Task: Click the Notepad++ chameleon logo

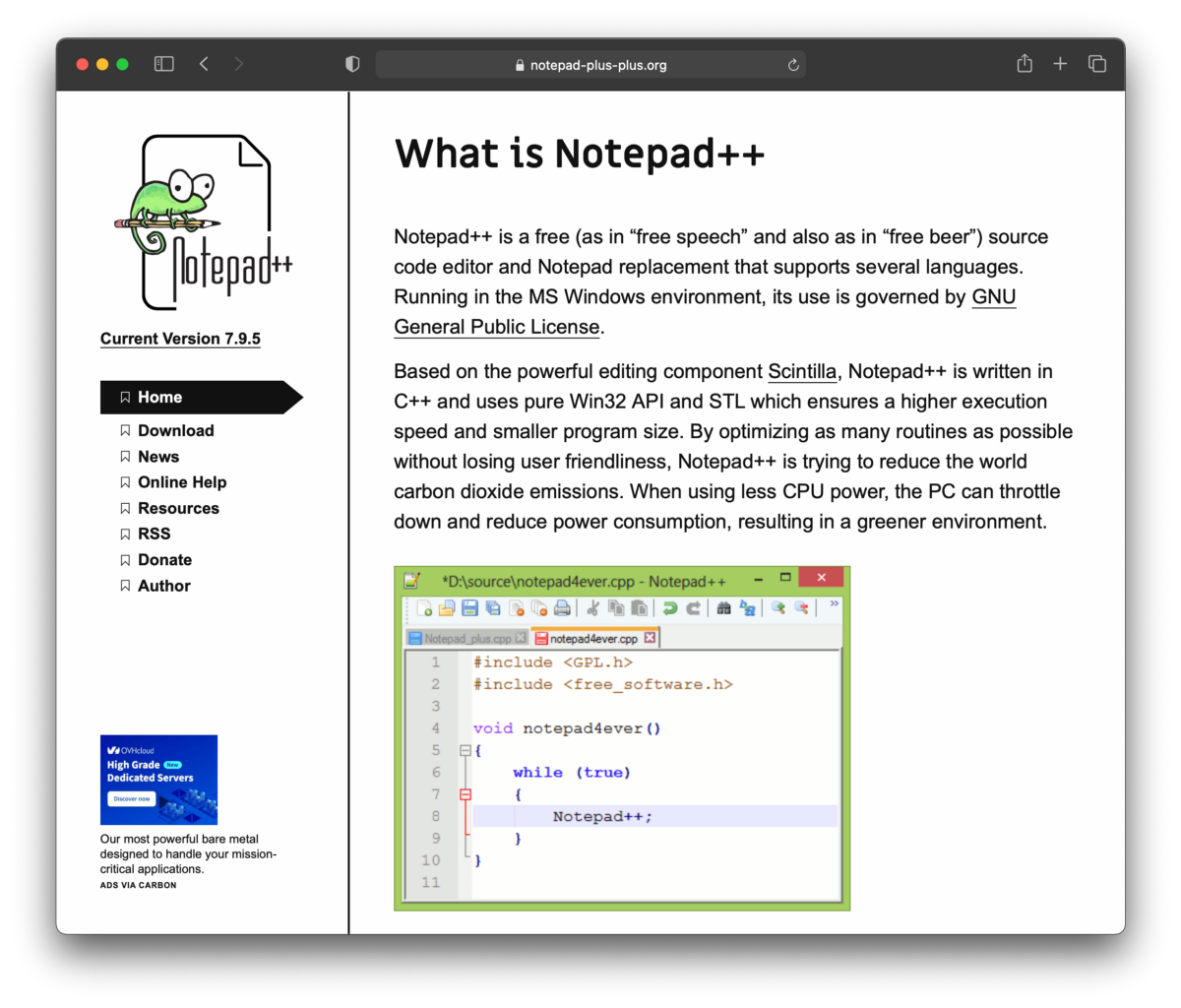Action: pyautogui.click(x=203, y=222)
